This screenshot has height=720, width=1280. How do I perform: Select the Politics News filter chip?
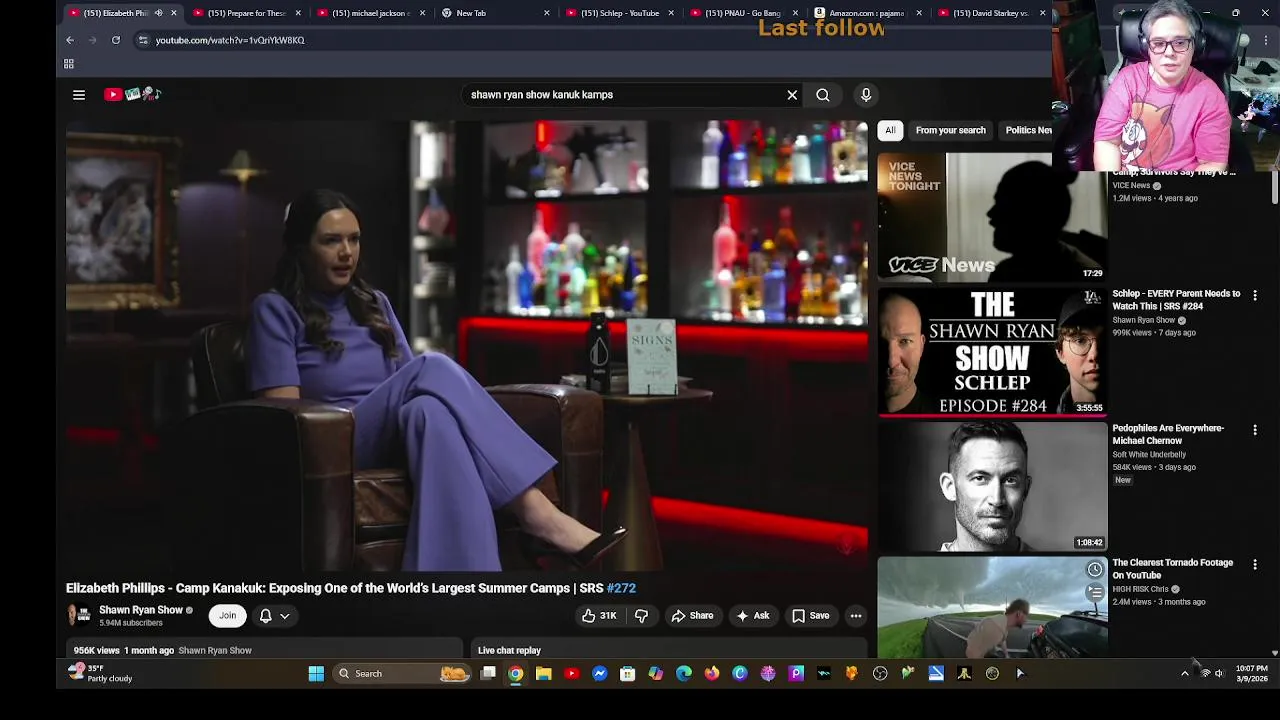tap(1025, 130)
